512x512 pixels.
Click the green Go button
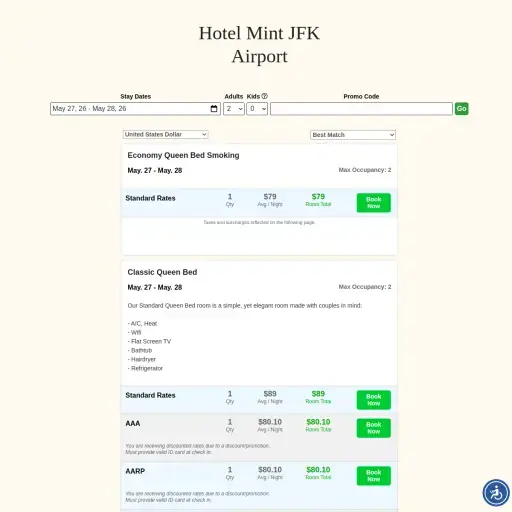point(462,109)
